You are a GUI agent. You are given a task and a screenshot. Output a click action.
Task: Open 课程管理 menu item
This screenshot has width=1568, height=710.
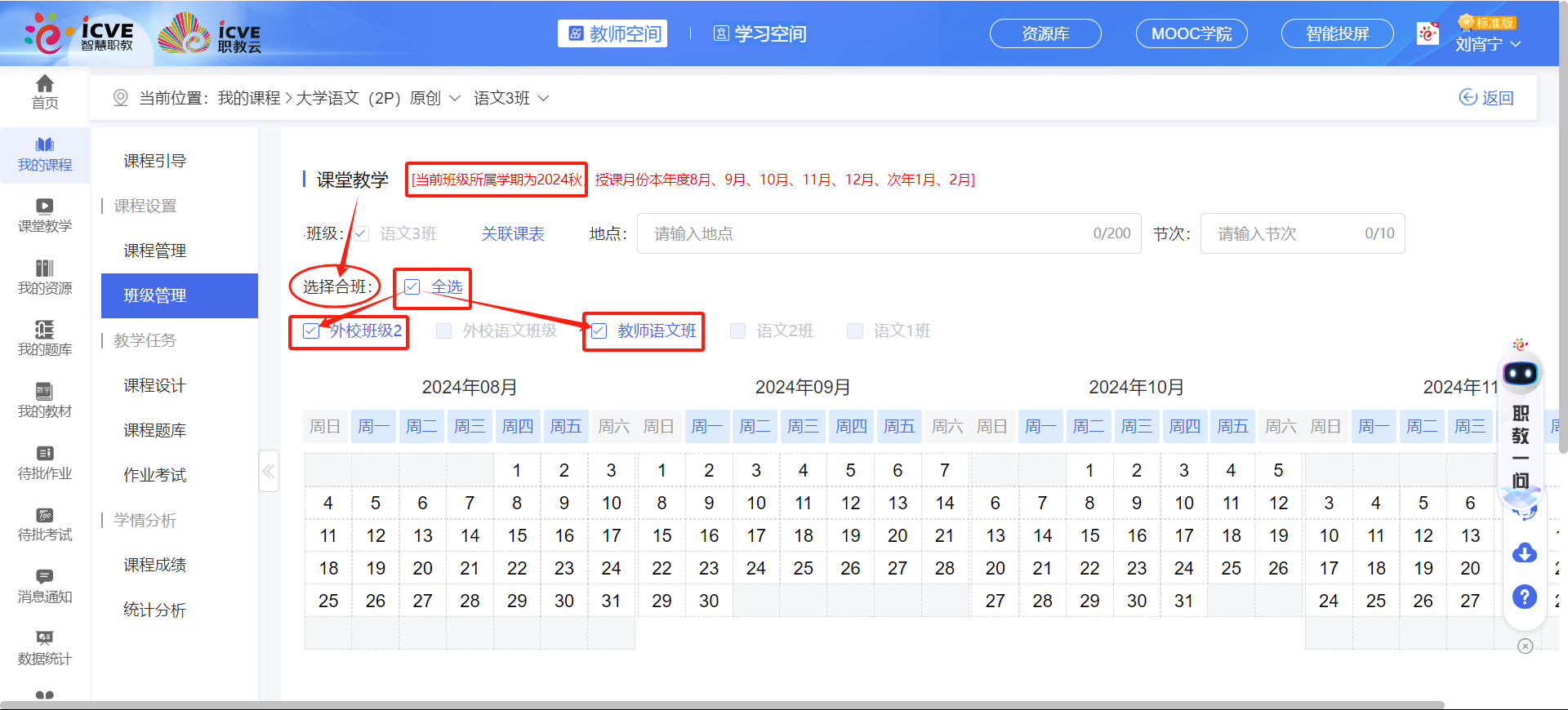(x=155, y=251)
